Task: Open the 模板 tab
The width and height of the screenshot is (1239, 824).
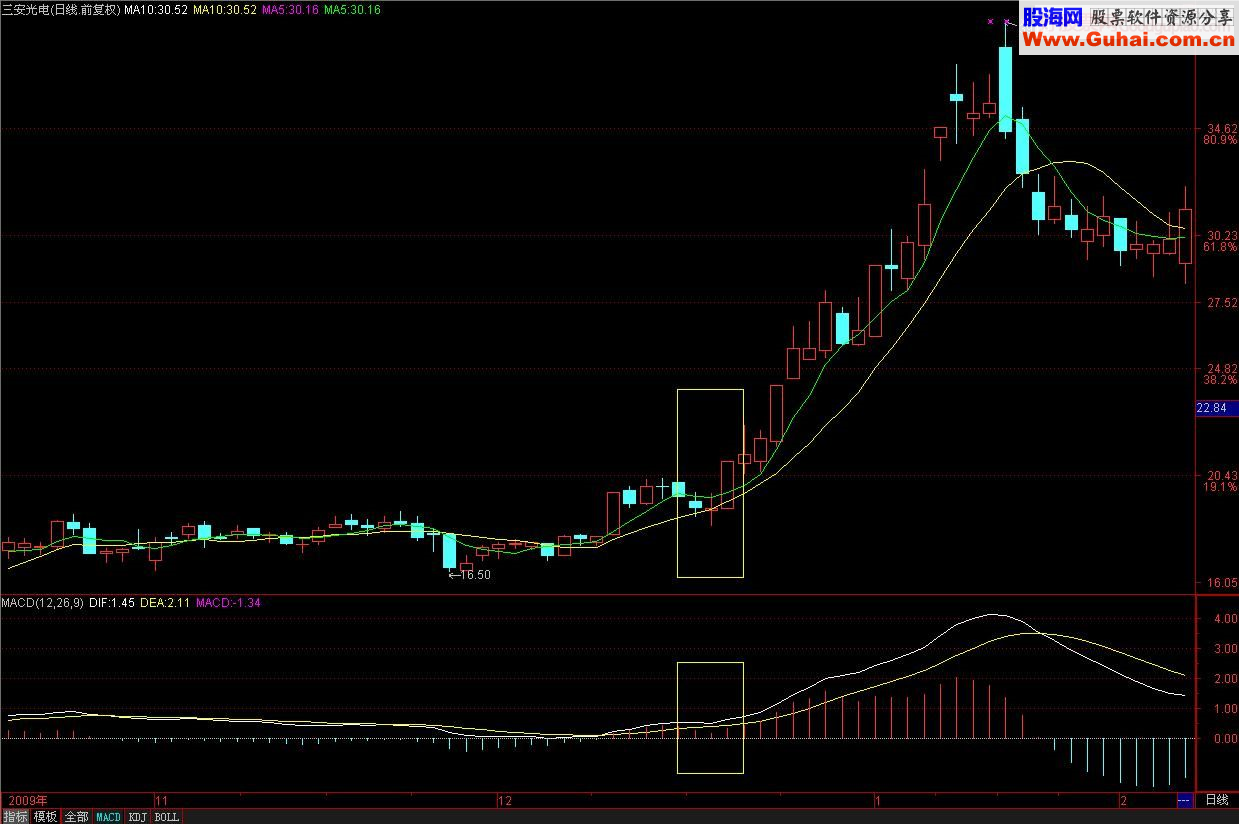Action: 45,817
